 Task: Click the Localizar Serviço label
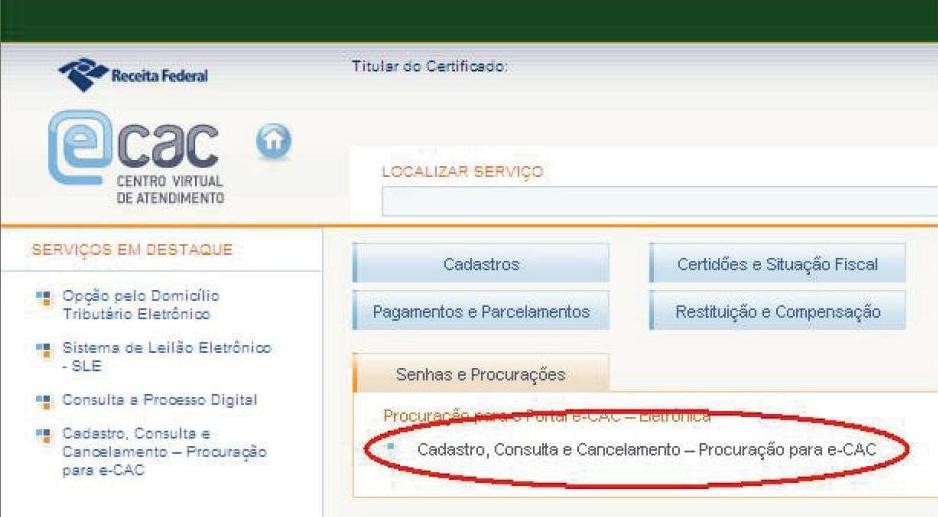462,172
